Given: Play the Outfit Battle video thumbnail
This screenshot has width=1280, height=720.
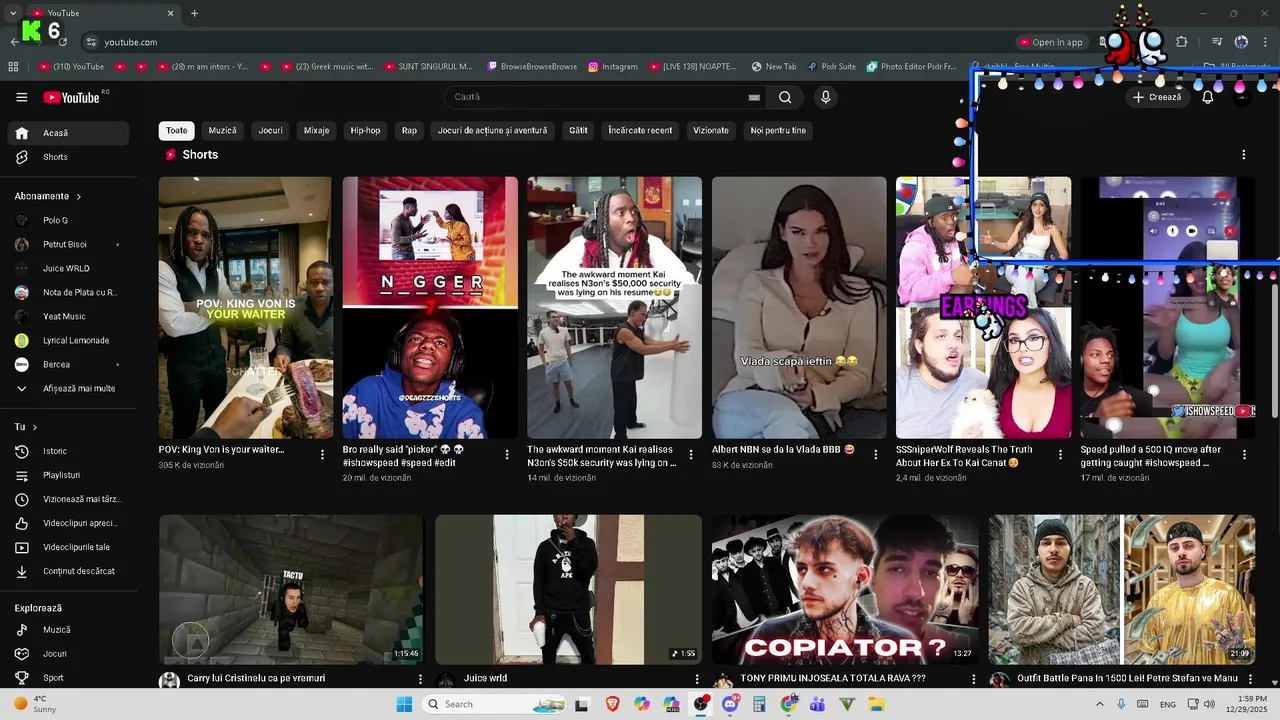Looking at the screenshot, I should [x=1122, y=590].
